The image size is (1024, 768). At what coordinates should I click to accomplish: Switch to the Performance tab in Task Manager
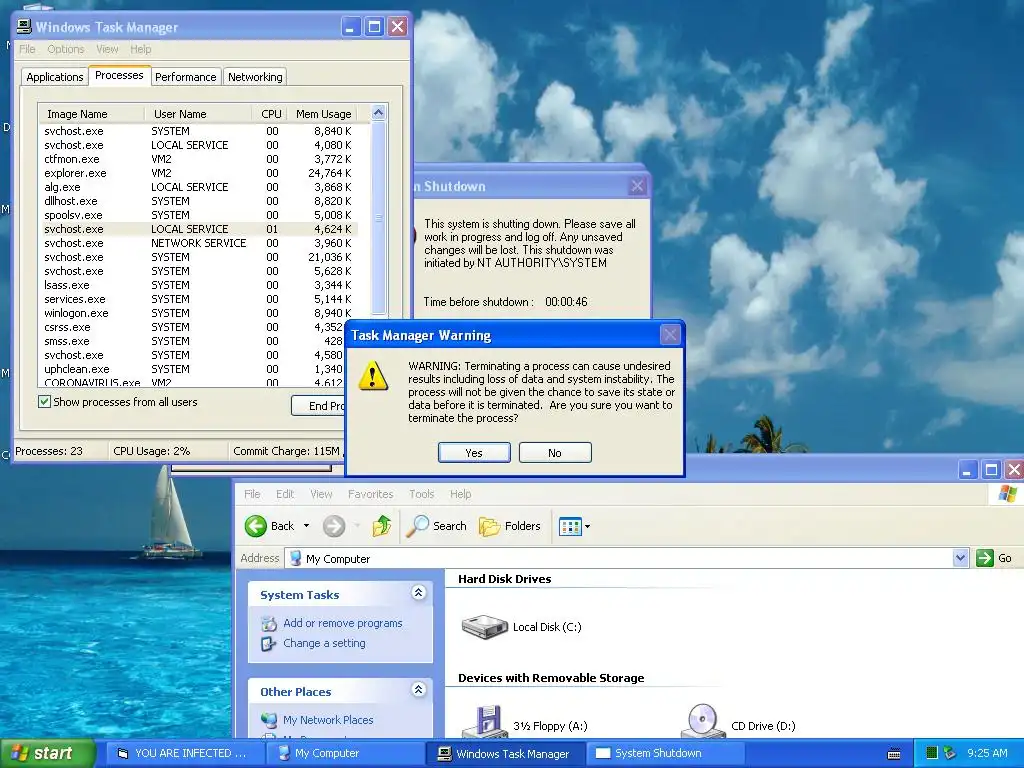coord(185,76)
